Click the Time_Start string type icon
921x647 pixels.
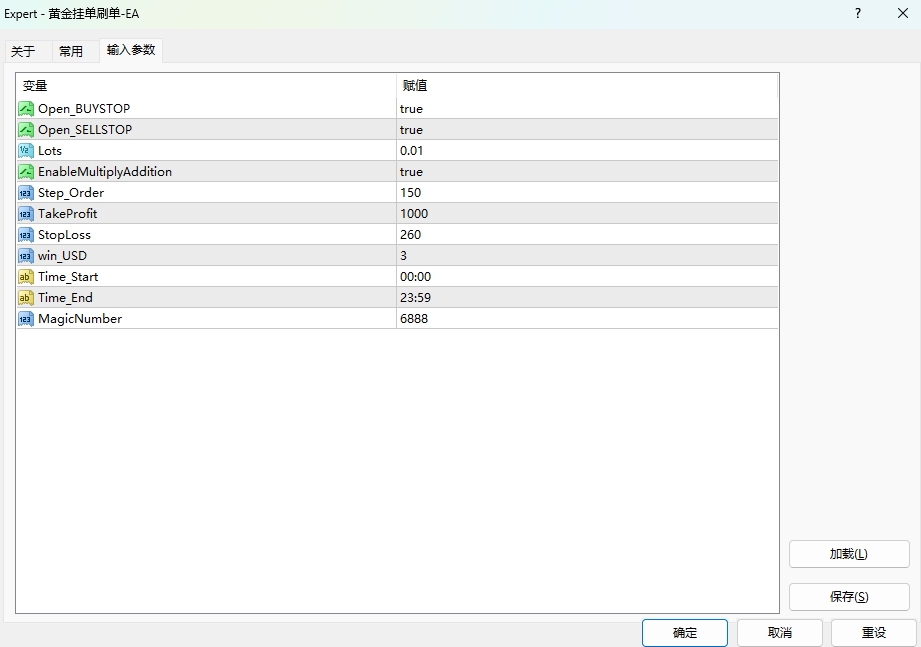[26, 276]
